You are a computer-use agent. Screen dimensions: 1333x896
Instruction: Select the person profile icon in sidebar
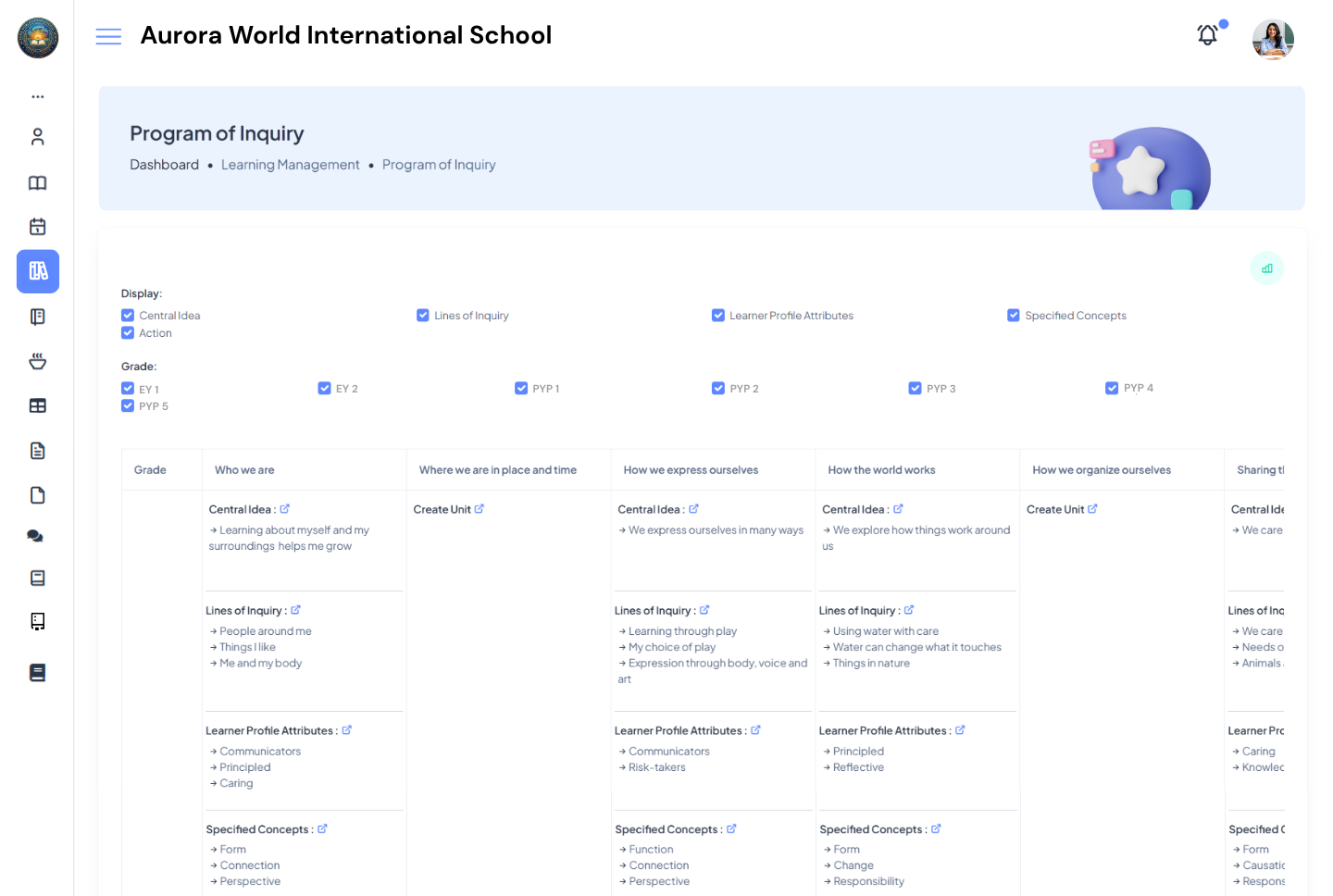pyautogui.click(x=37, y=135)
